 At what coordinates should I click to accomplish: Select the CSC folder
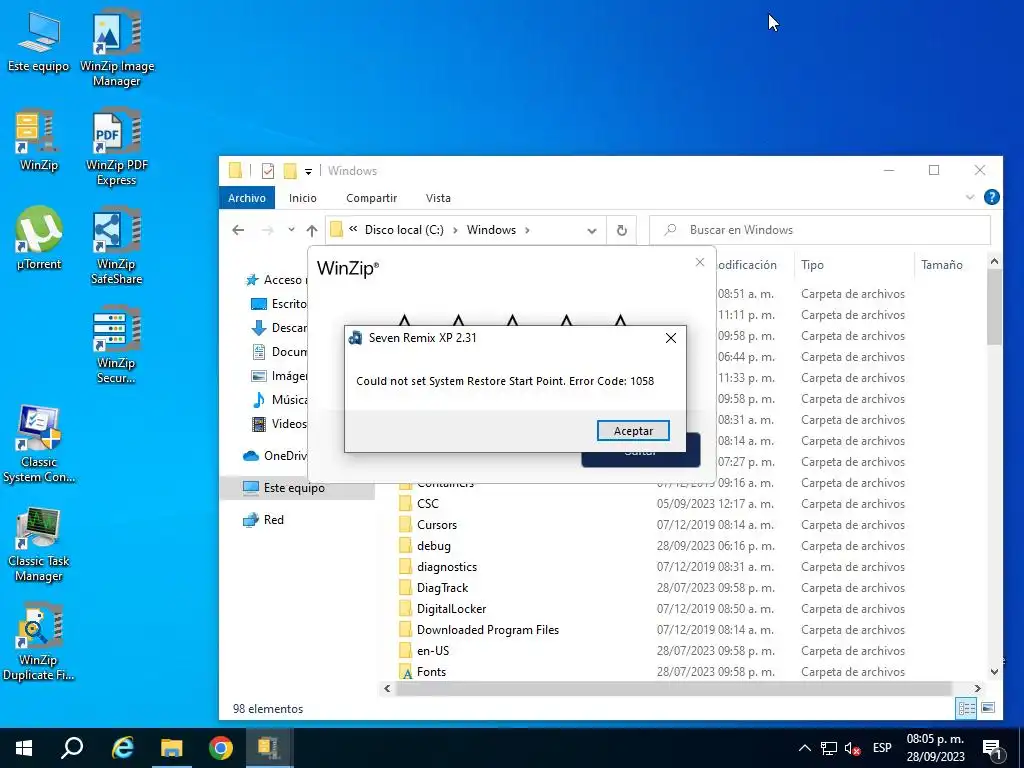point(428,504)
